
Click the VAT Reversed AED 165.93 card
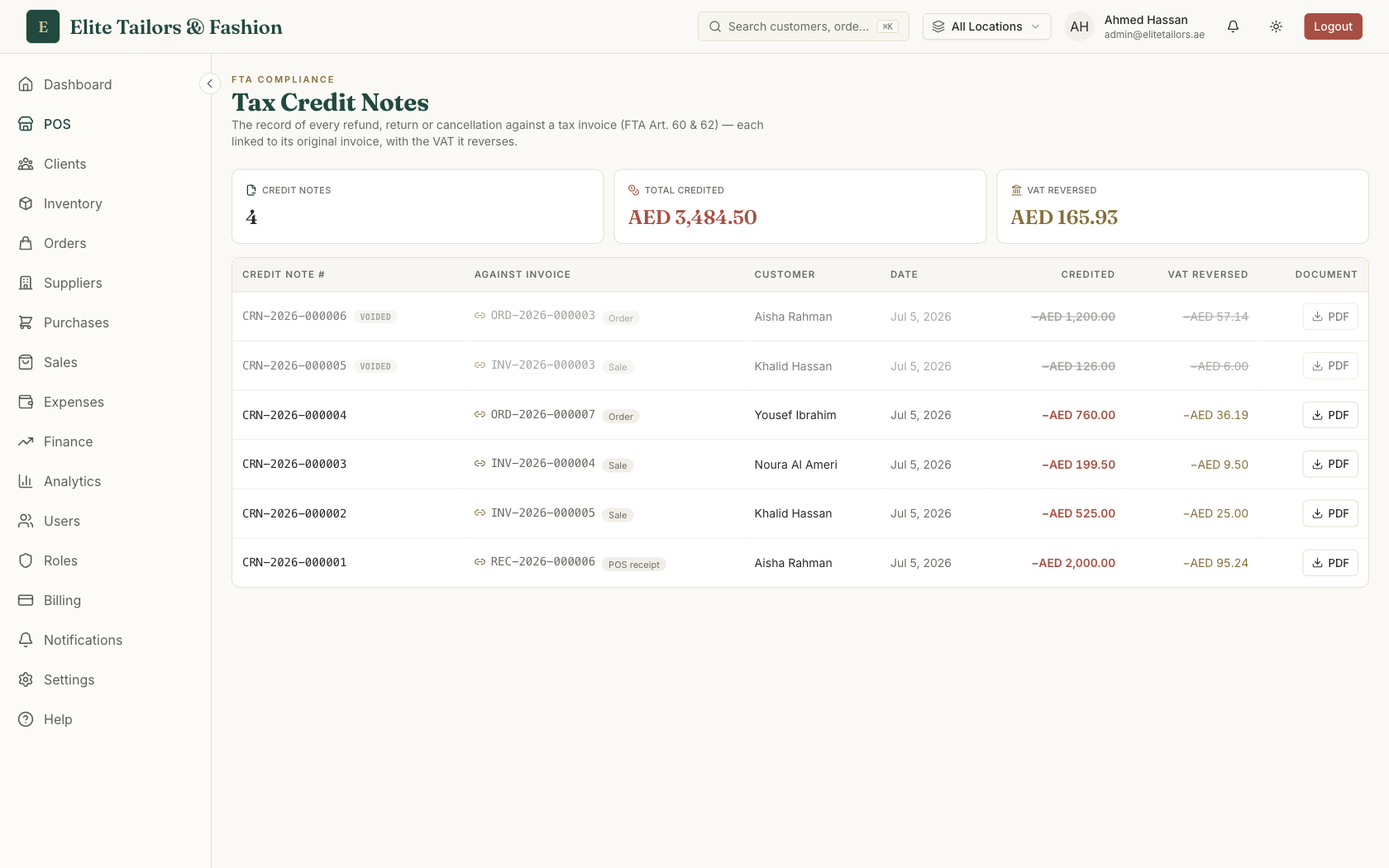(x=1182, y=207)
